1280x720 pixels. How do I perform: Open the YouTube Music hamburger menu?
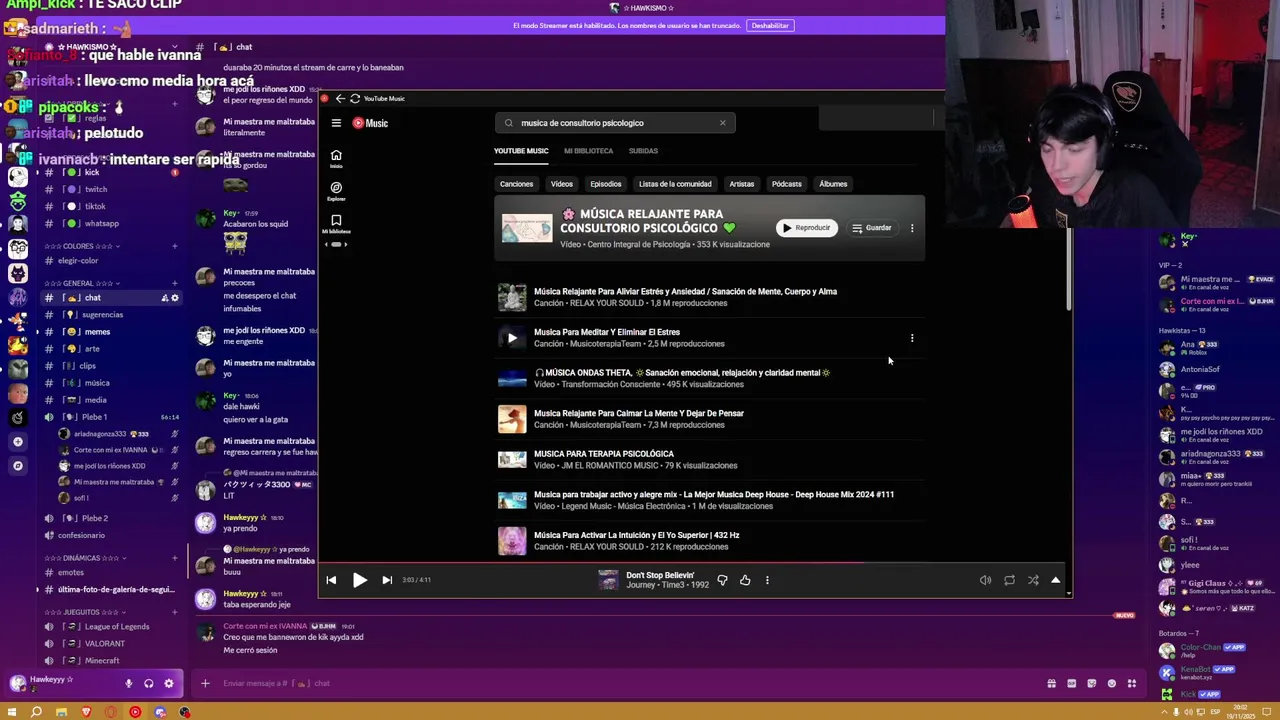tap(336, 123)
